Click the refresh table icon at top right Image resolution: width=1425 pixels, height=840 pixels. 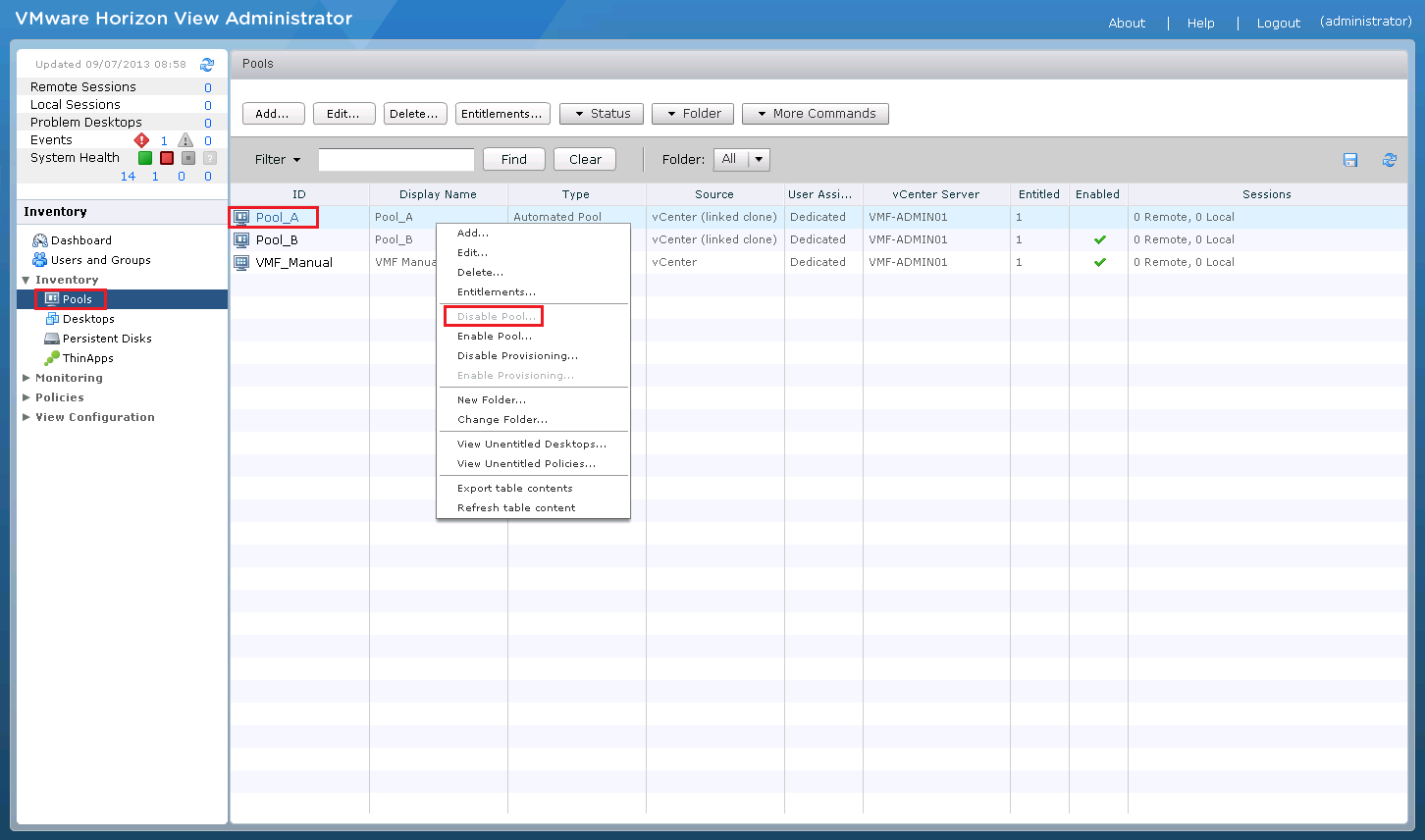1390,160
